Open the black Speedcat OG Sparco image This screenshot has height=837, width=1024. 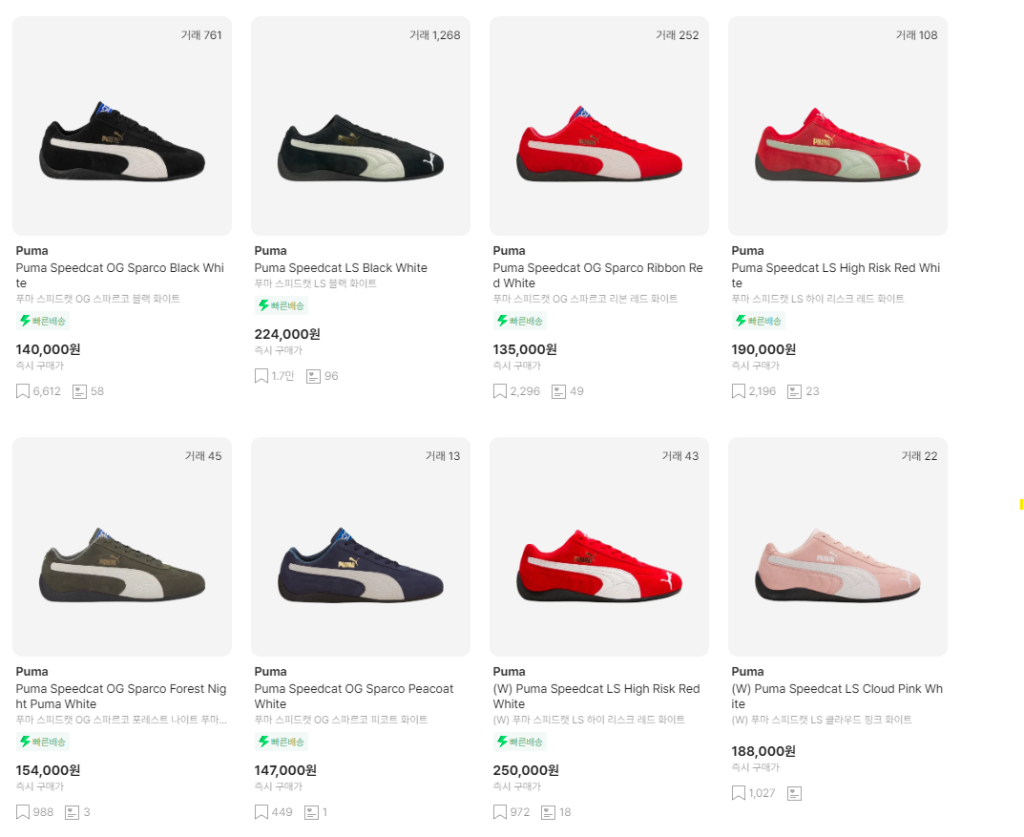click(x=122, y=145)
